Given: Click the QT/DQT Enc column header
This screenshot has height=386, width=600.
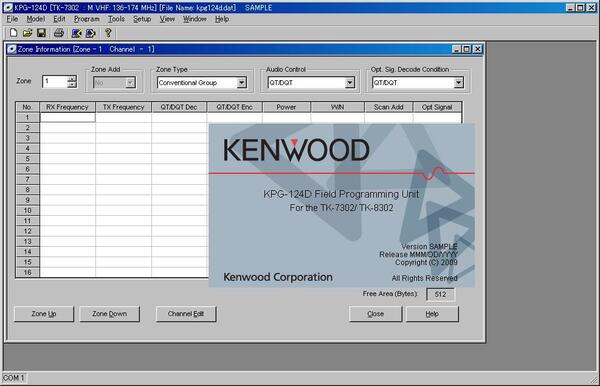Looking at the screenshot, I should 234,107.
